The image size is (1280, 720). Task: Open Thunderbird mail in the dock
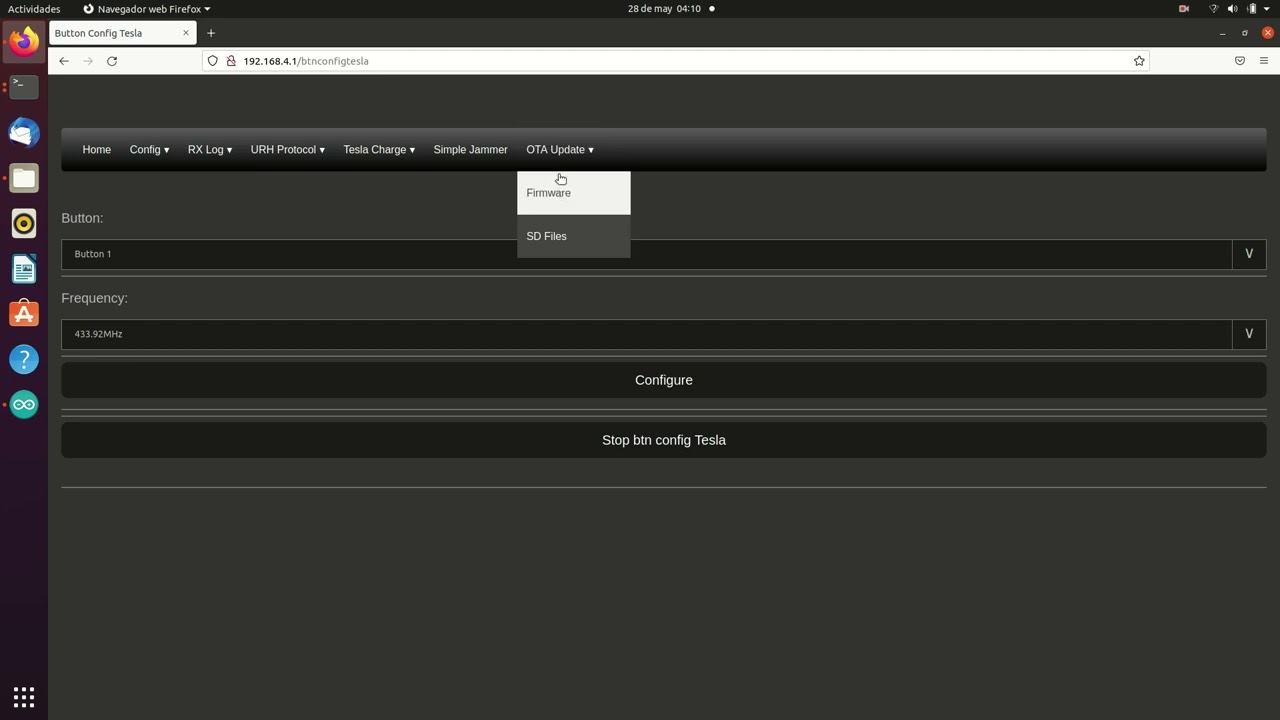click(24, 133)
